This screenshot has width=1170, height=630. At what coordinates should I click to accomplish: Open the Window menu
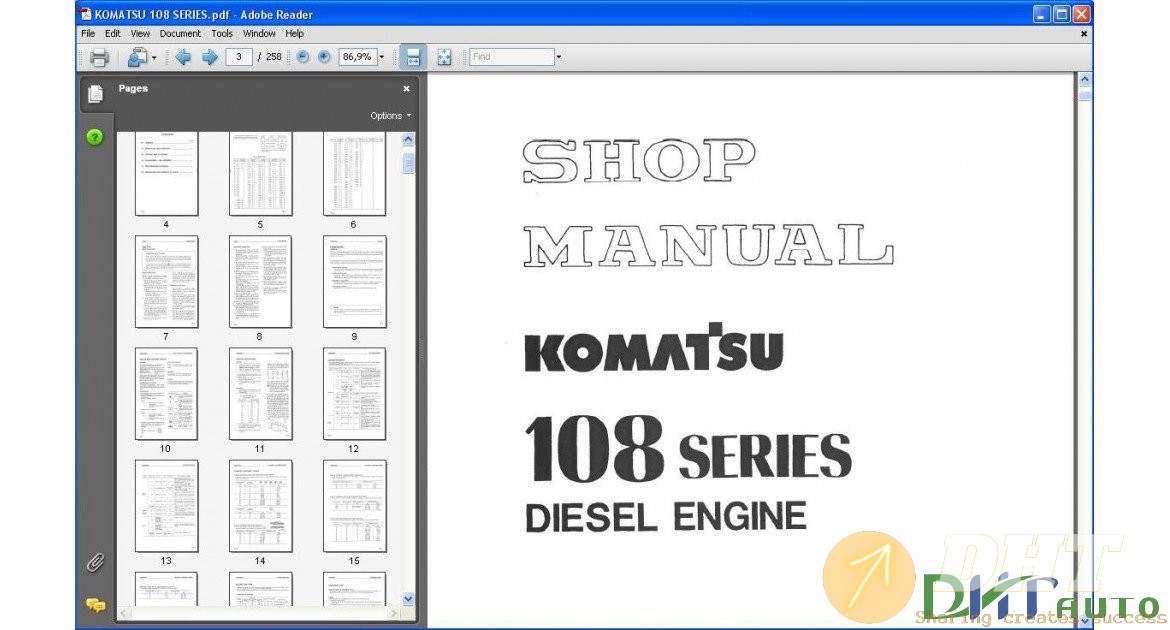tap(259, 34)
